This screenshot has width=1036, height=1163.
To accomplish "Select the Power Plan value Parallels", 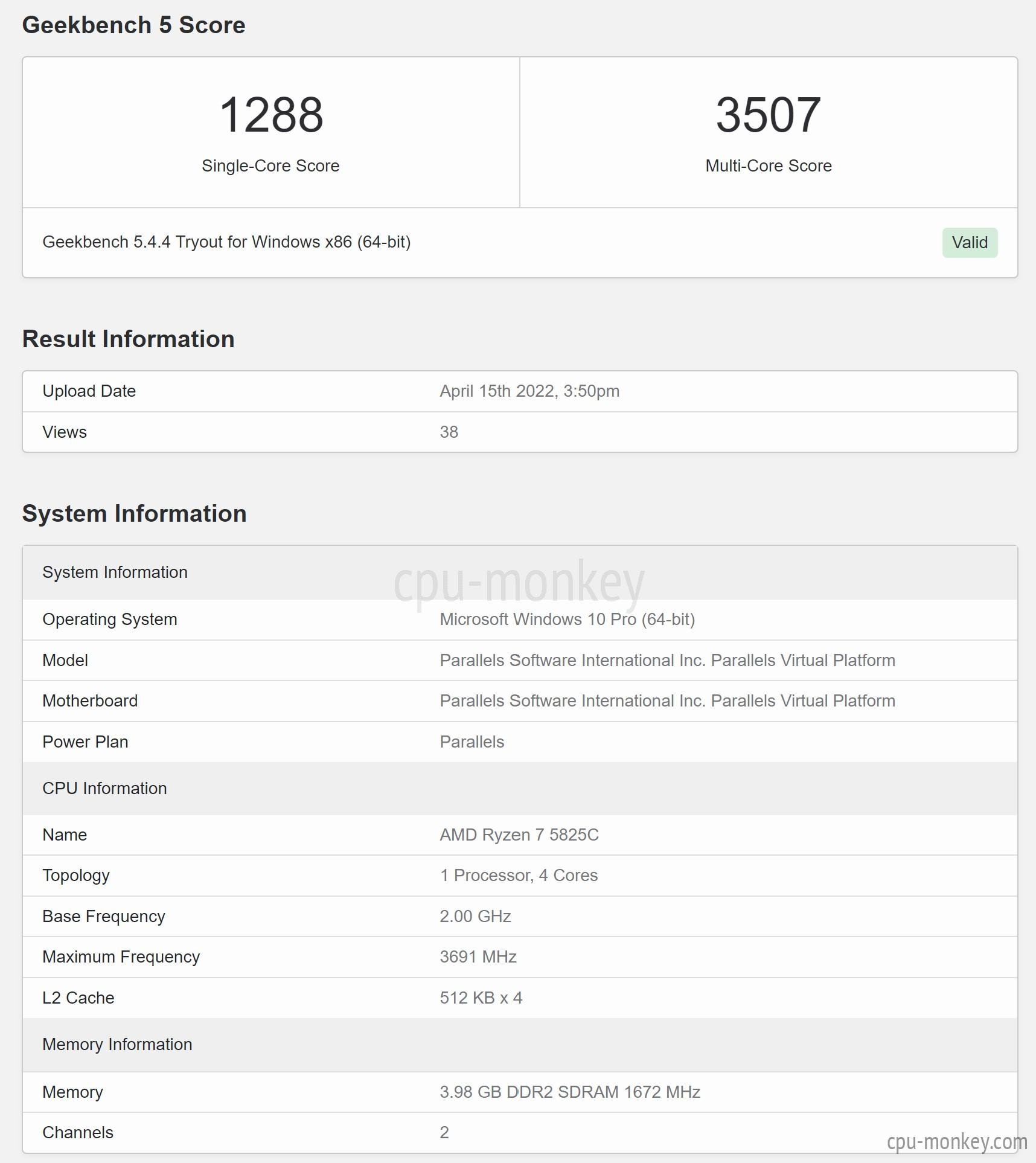I will click(472, 742).
